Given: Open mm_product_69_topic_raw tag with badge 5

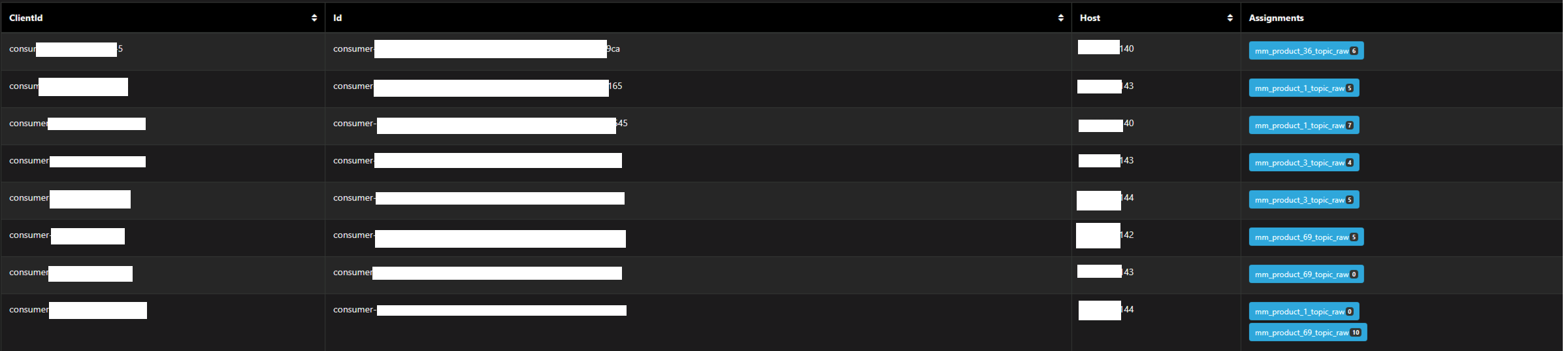Looking at the screenshot, I should tap(1306, 237).
